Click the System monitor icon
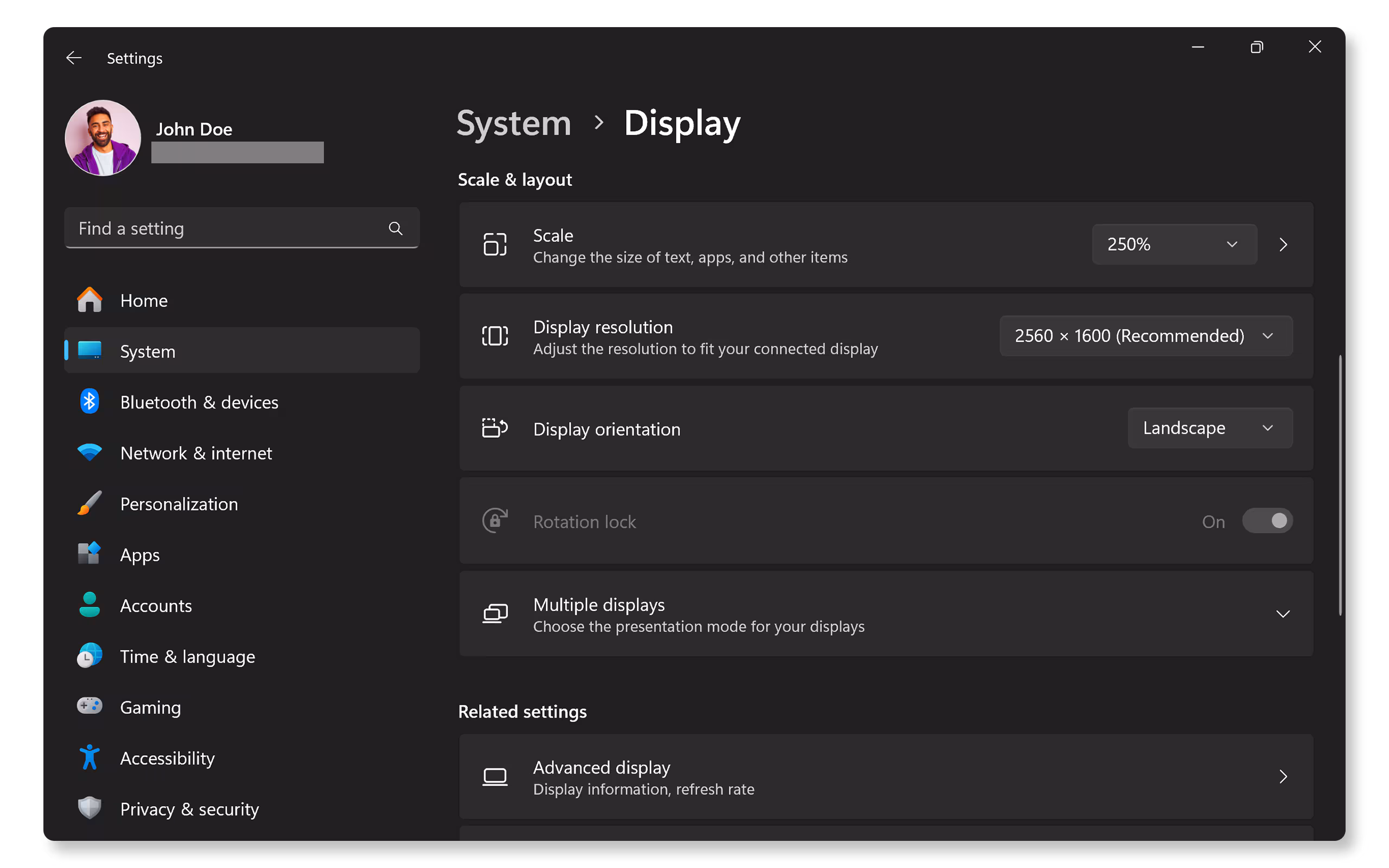 point(90,350)
